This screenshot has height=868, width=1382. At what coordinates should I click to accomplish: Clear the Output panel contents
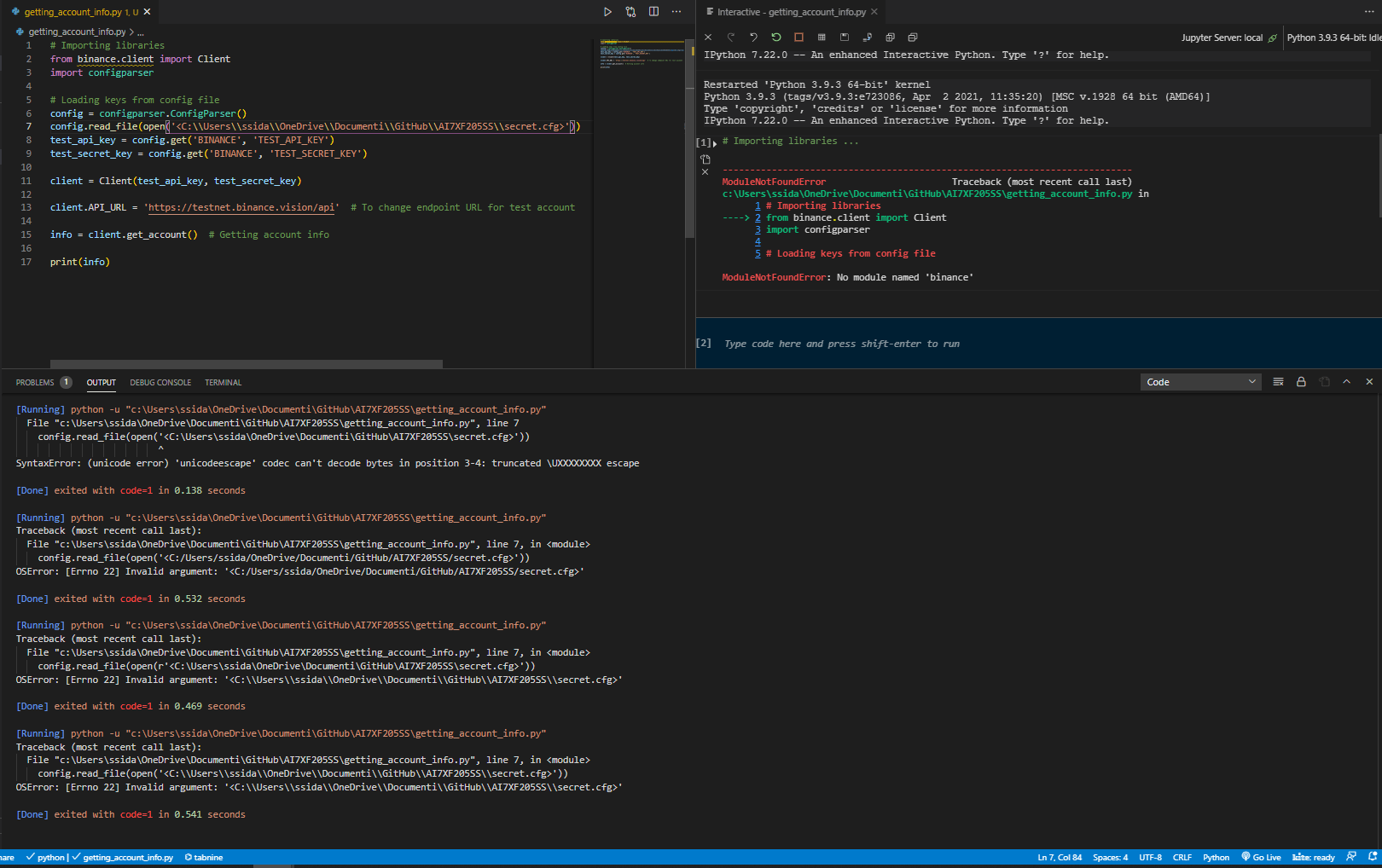1278,382
